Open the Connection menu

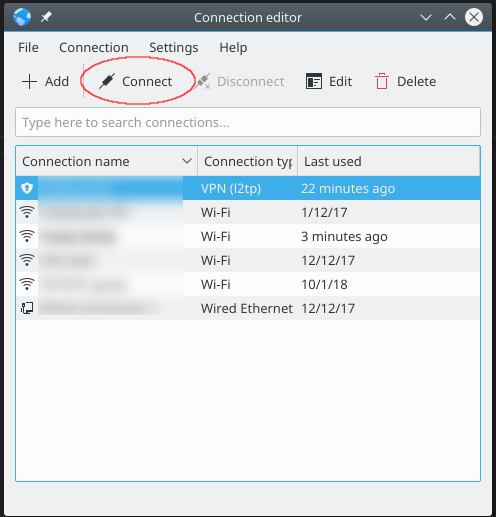(x=94, y=48)
